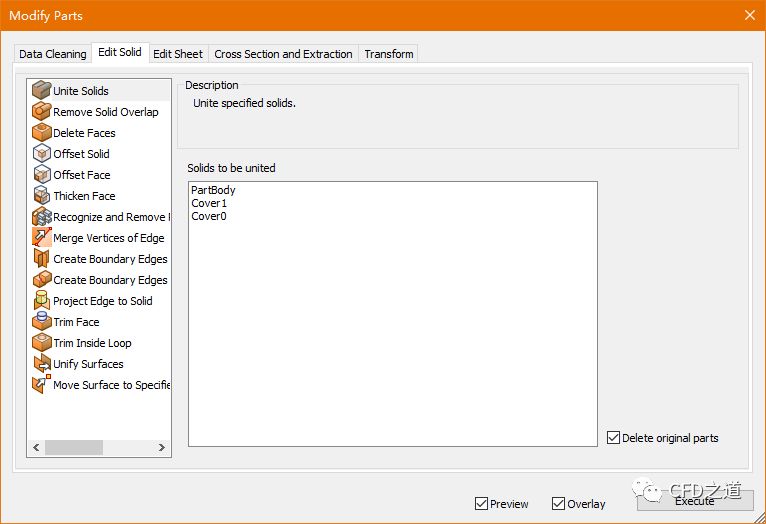This screenshot has height=524, width=766.
Task: Click the Create Boundary Edges icon below Merge Vertices
Action: click(42, 258)
